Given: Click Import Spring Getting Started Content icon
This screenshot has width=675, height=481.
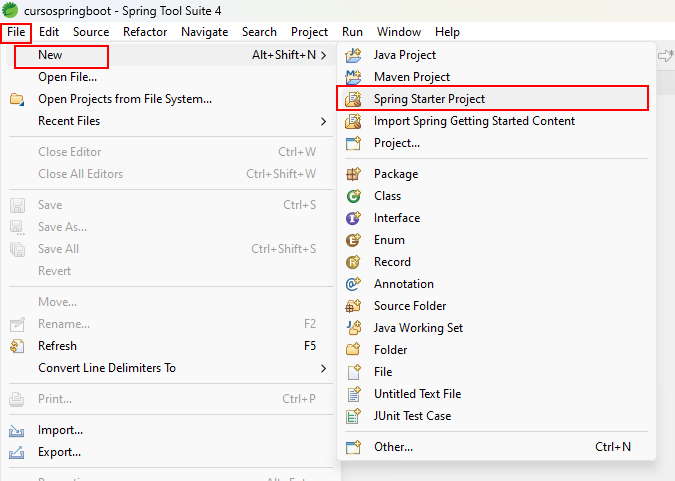Looking at the screenshot, I should point(353,121).
